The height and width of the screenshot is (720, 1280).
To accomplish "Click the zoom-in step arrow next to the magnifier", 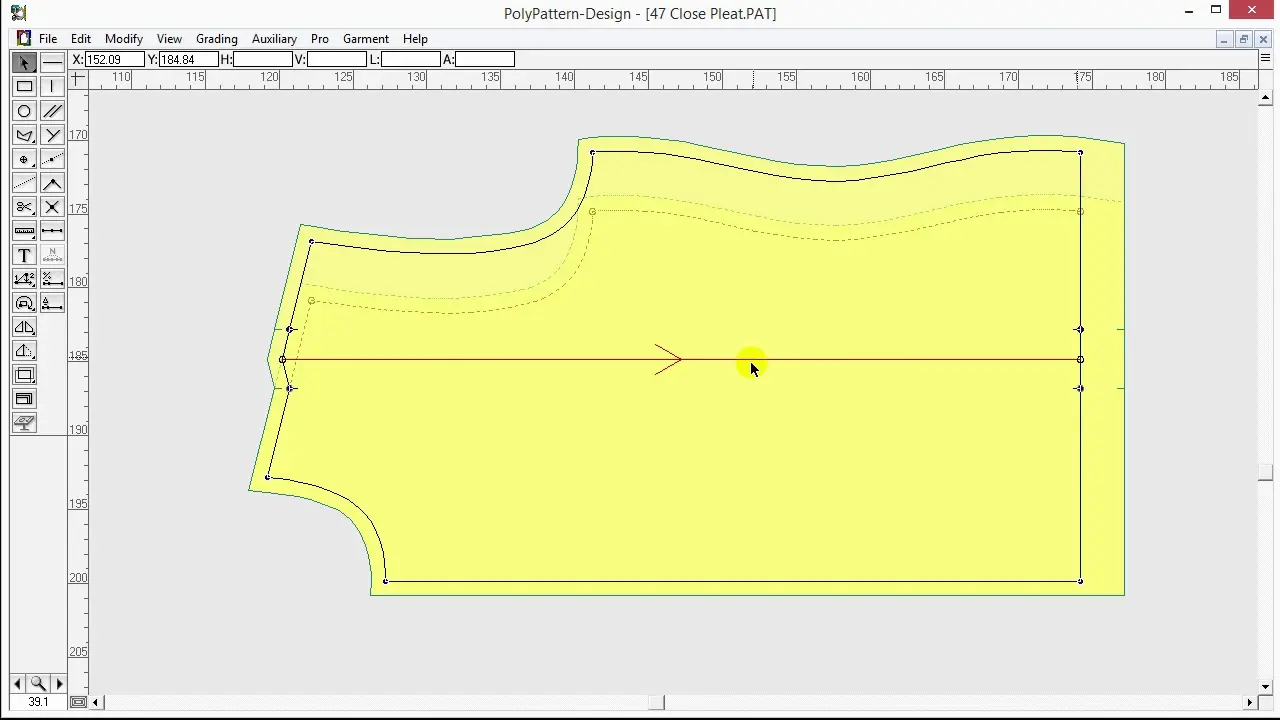I will click(x=59, y=683).
